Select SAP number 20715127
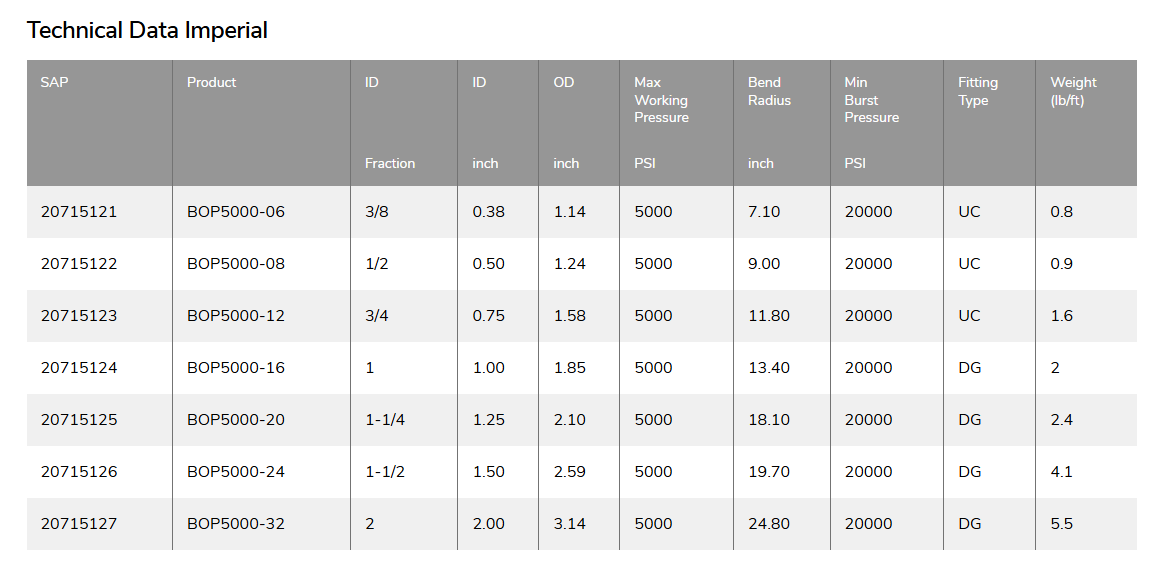 79,524
